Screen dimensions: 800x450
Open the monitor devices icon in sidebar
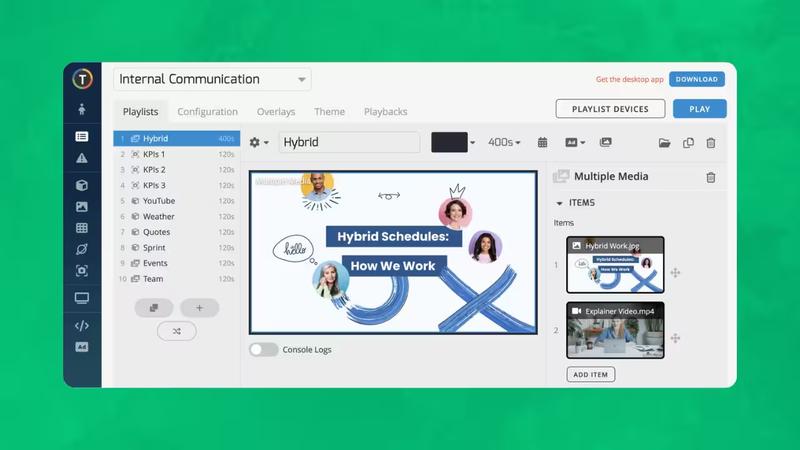coord(82,298)
